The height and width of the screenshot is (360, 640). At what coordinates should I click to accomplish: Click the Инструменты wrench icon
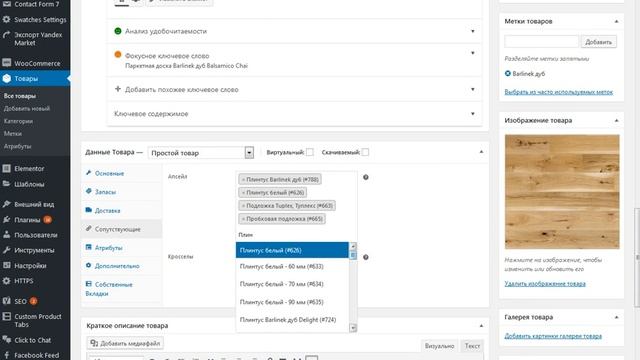pyautogui.click(x=7, y=250)
